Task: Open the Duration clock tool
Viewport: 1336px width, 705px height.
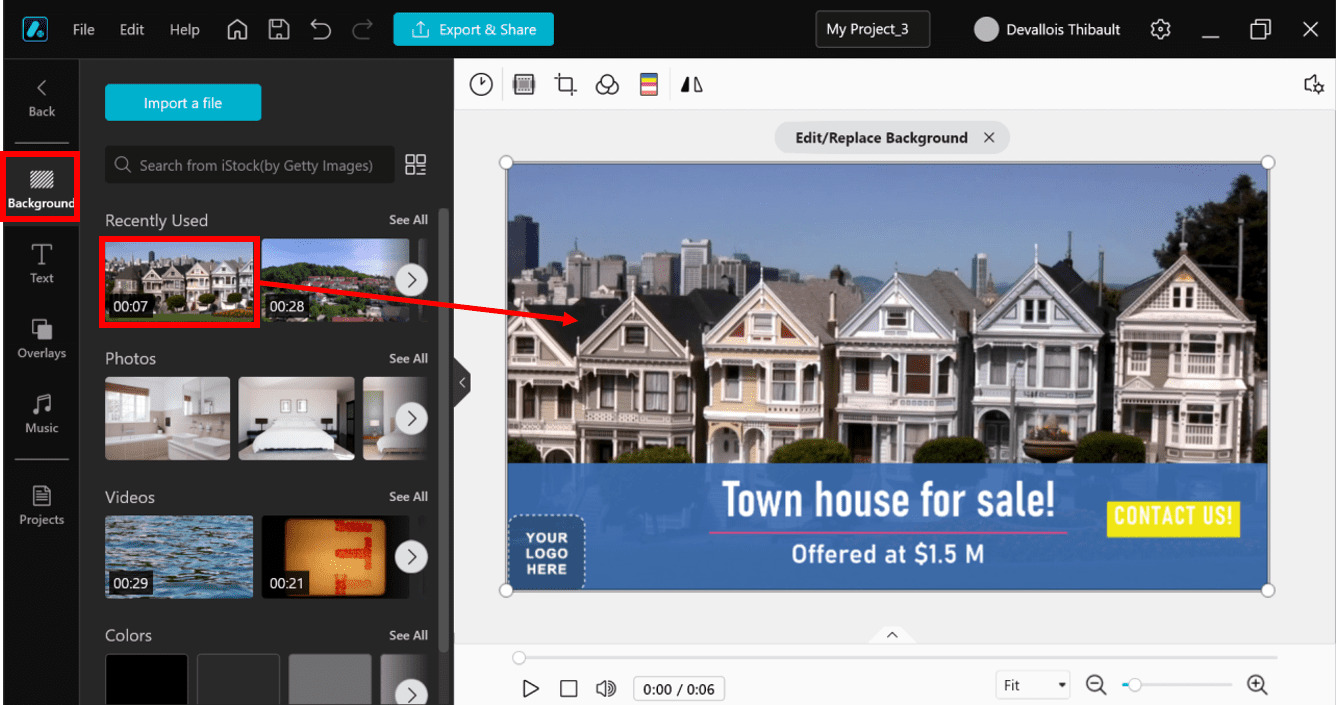Action: (x=481, y=84)
